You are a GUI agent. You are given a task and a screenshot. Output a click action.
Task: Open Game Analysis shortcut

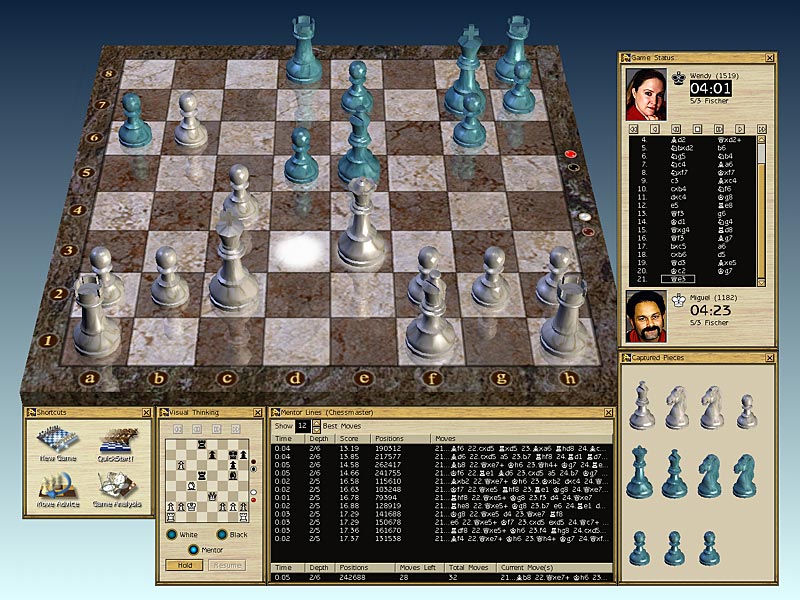coord(119,485)
